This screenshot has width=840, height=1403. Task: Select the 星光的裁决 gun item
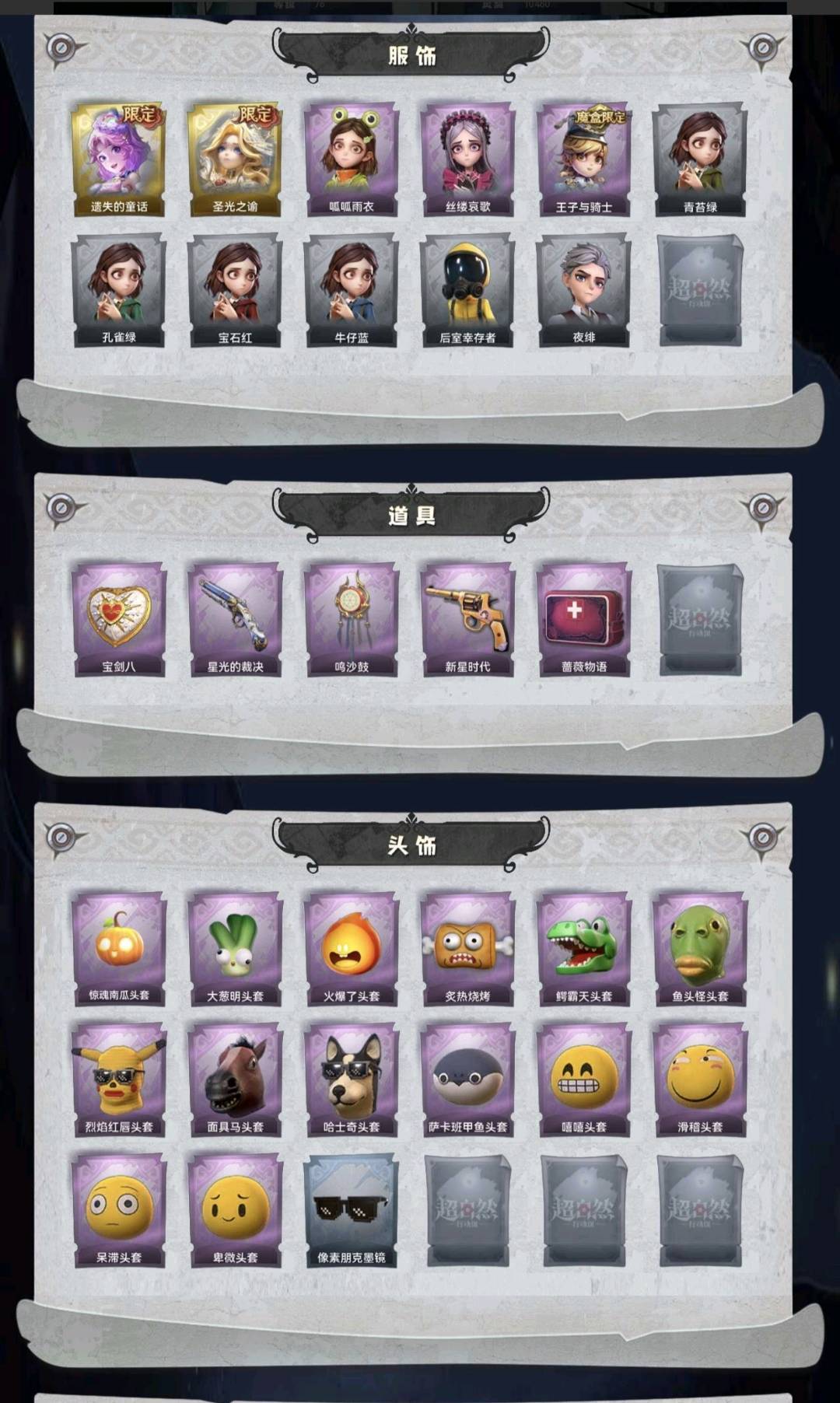tap(235, 619)
